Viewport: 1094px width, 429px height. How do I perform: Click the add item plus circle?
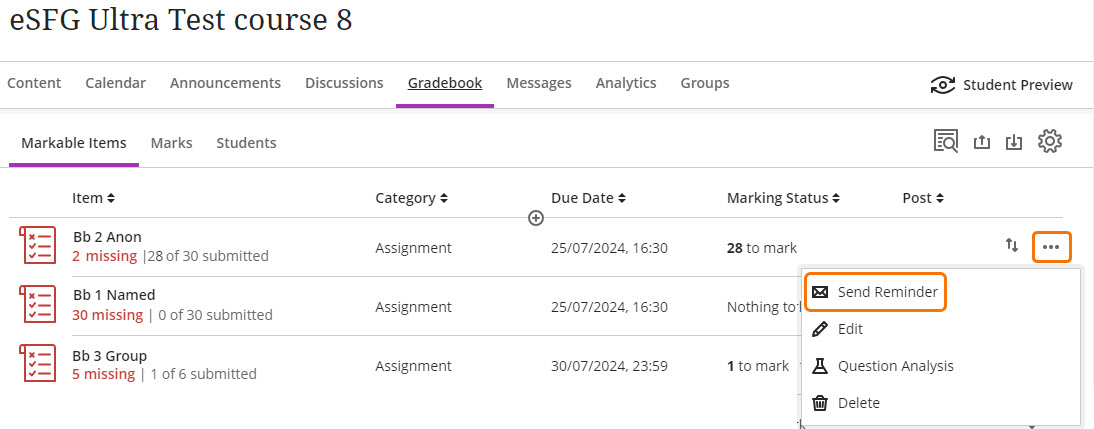pyautogui.click(x=536, y=218)
